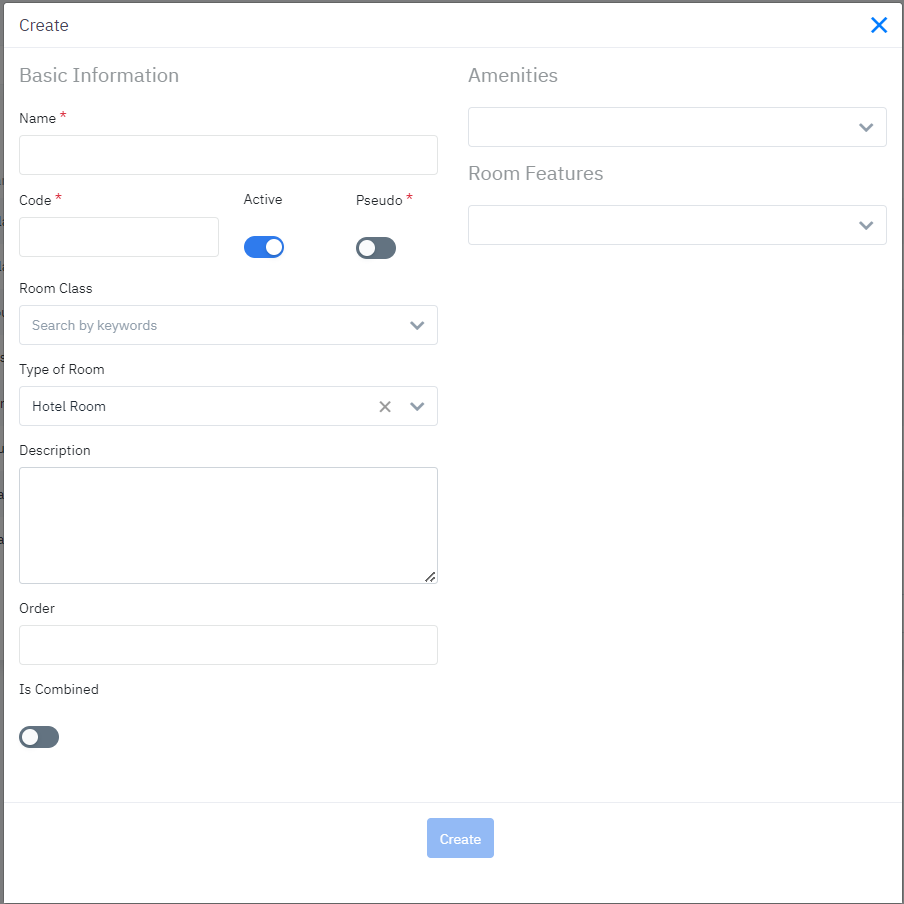Screen dimensions: 904x904
Task: Click the Description textarea resize handle
Action: coord(430,576)
